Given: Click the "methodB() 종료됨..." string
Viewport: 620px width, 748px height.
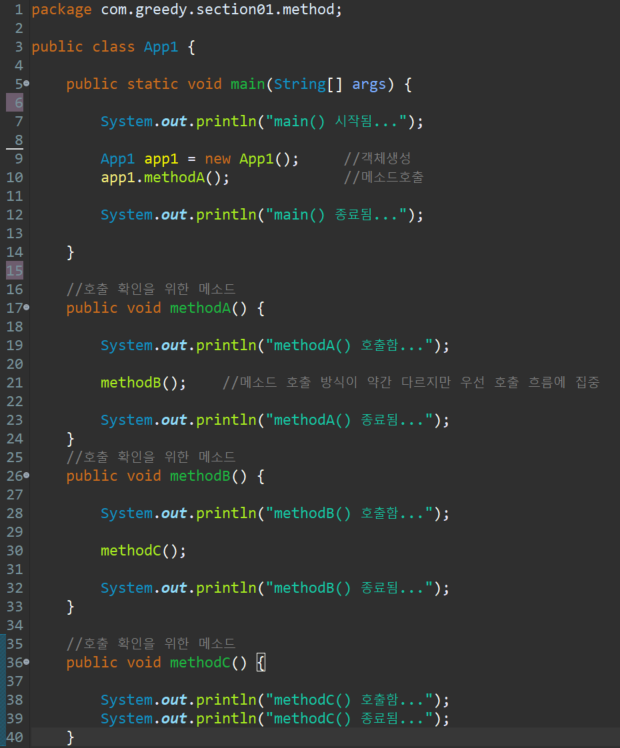Looking at the screenshot, I should [349, 588].
